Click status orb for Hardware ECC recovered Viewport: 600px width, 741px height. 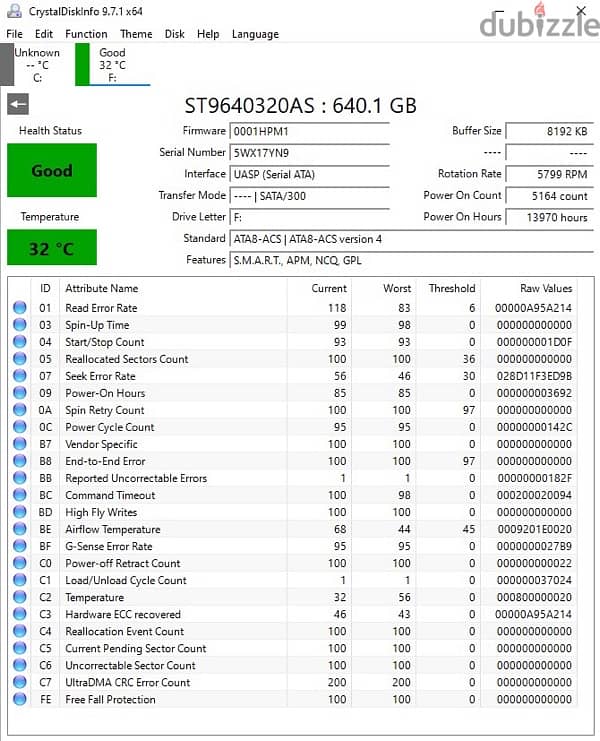pos(20,614)
